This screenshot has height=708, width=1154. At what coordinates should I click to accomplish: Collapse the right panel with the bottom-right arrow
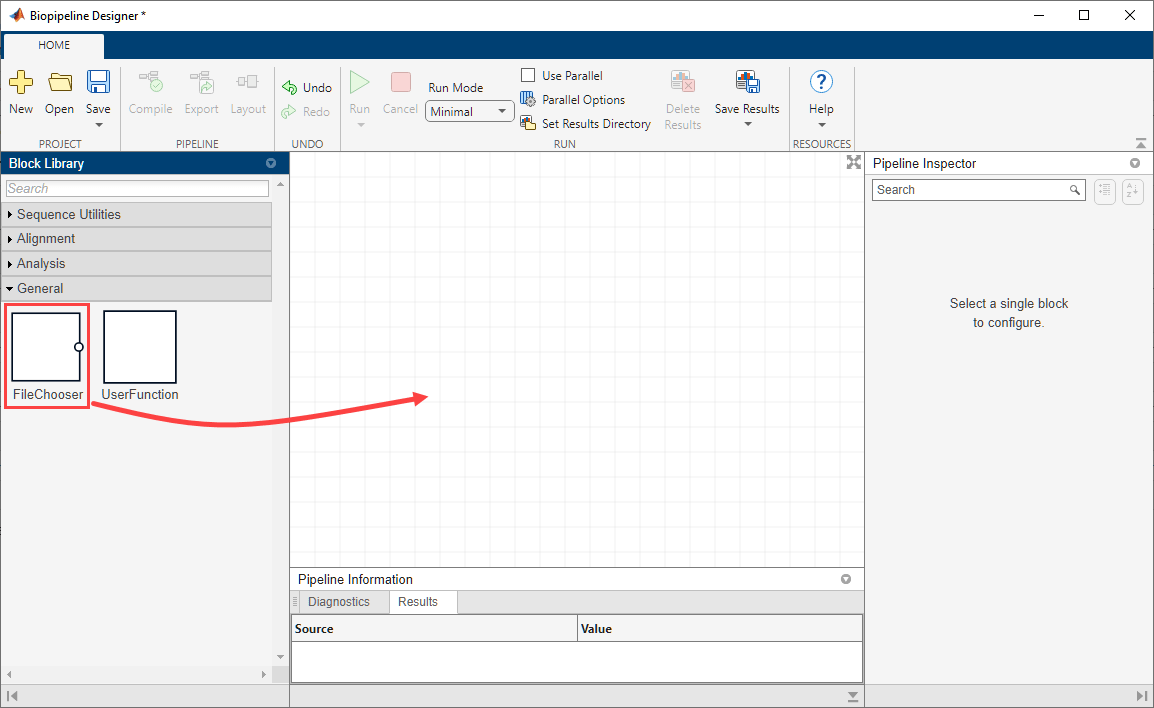[1141, 695]
